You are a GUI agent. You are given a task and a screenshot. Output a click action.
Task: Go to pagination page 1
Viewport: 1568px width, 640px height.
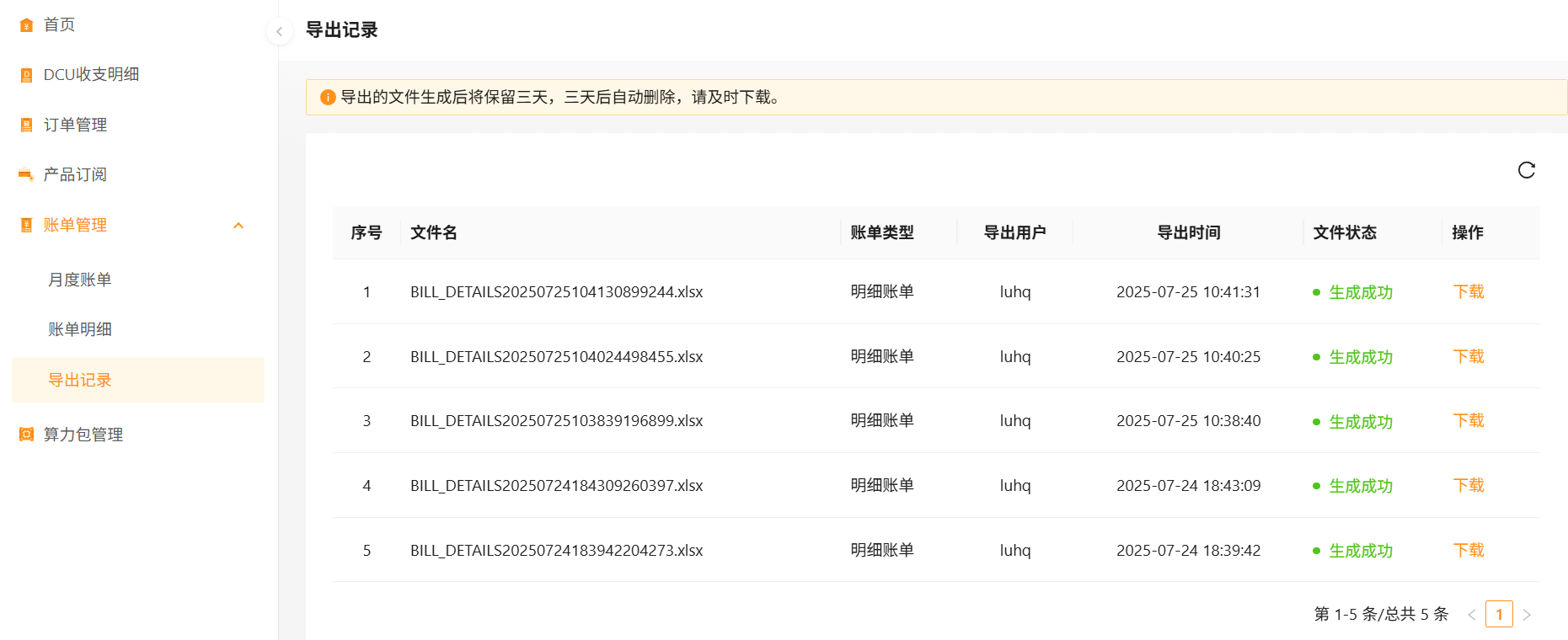[1498, 614]
